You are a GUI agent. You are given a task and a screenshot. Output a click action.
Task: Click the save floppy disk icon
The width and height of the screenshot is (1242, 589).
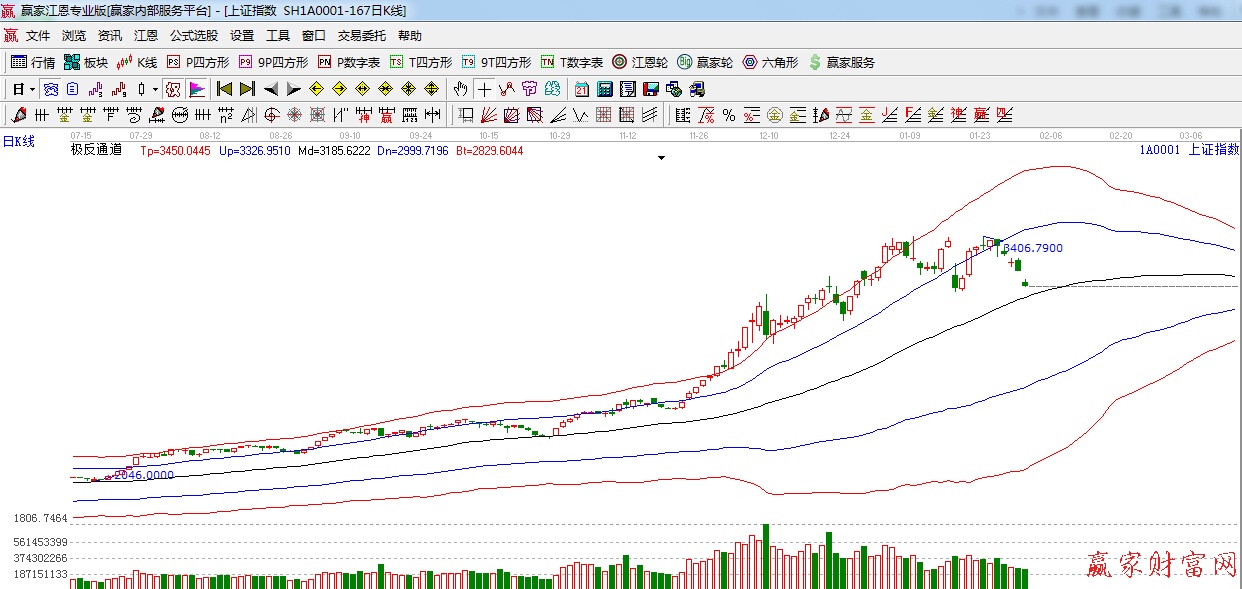[x=651, y=89]
